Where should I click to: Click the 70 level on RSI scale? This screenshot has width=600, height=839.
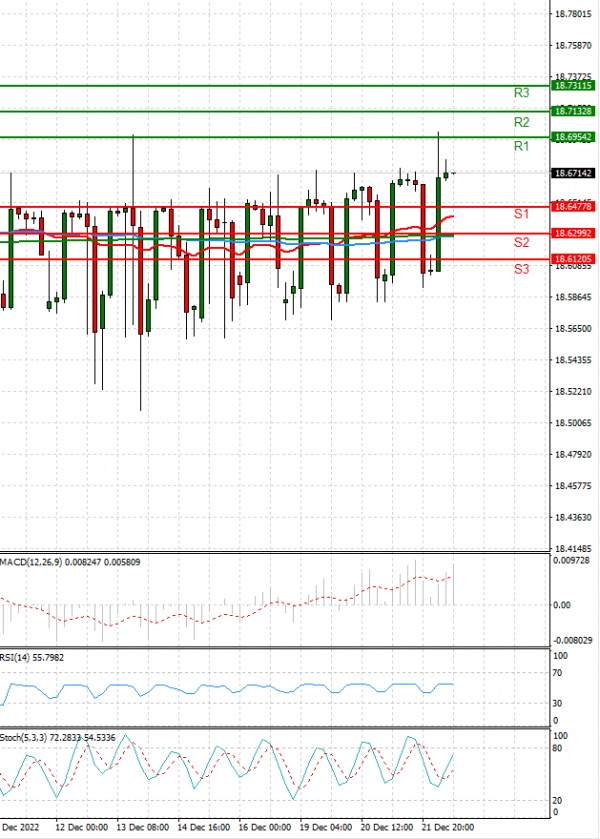click(x=557, y=673)
